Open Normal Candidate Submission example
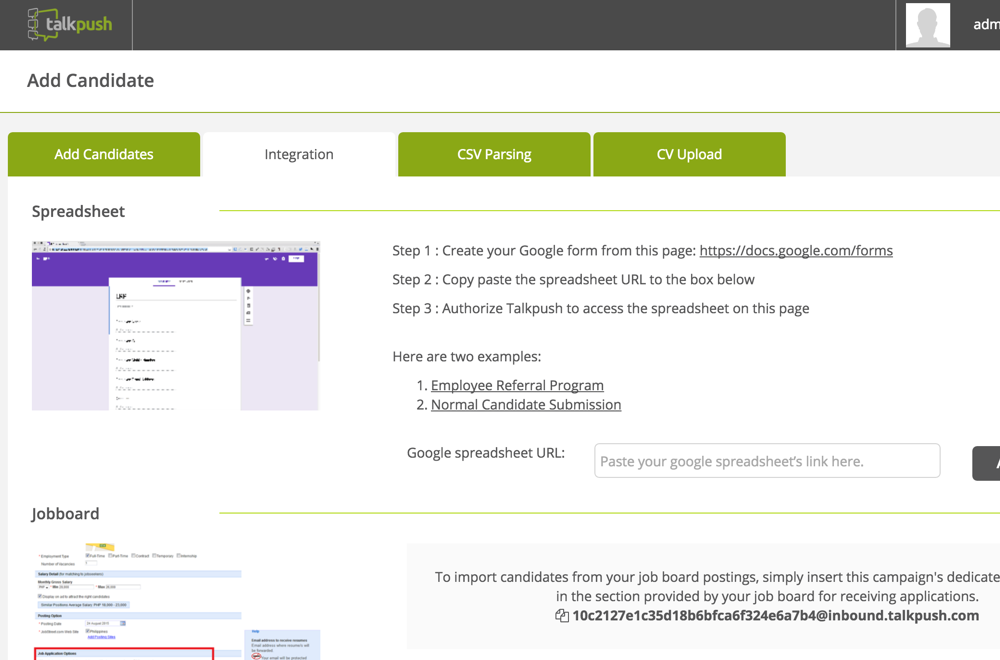The height and width of the screenshot is (660, 1000). [x=526, y=405]
